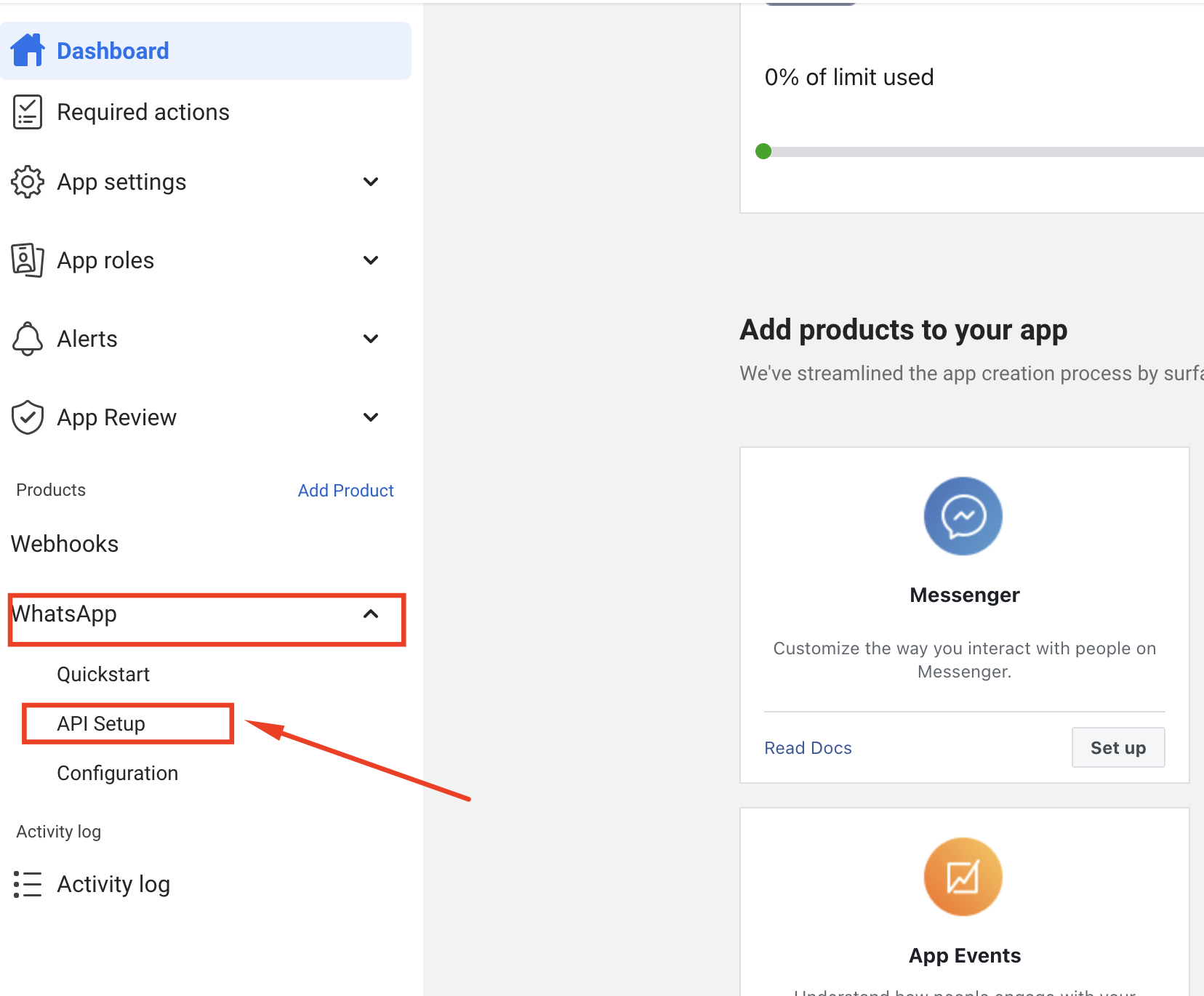Select App Review label in sidebar

pos(116,417)
